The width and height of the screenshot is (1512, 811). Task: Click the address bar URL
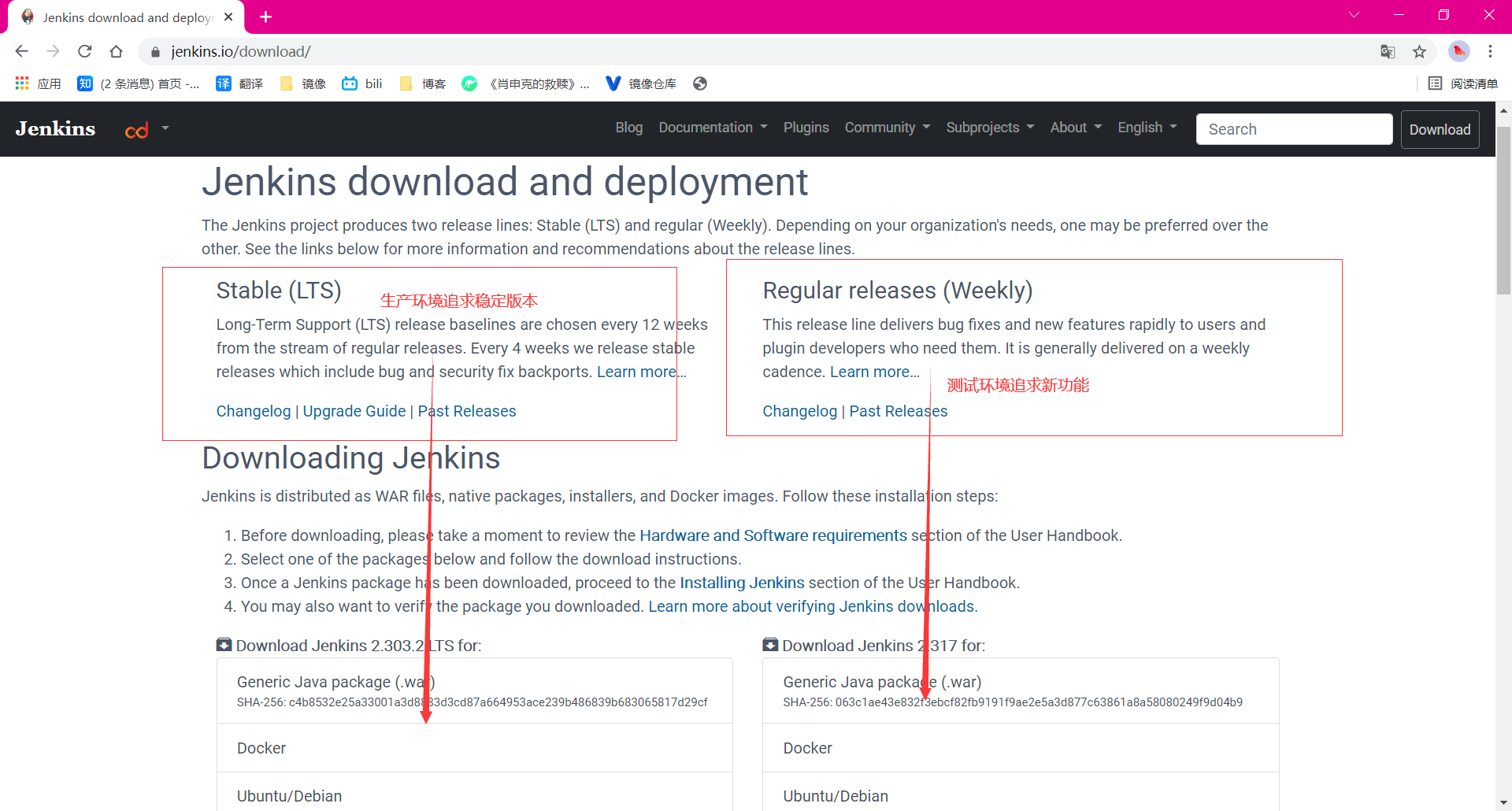[241, 52]
